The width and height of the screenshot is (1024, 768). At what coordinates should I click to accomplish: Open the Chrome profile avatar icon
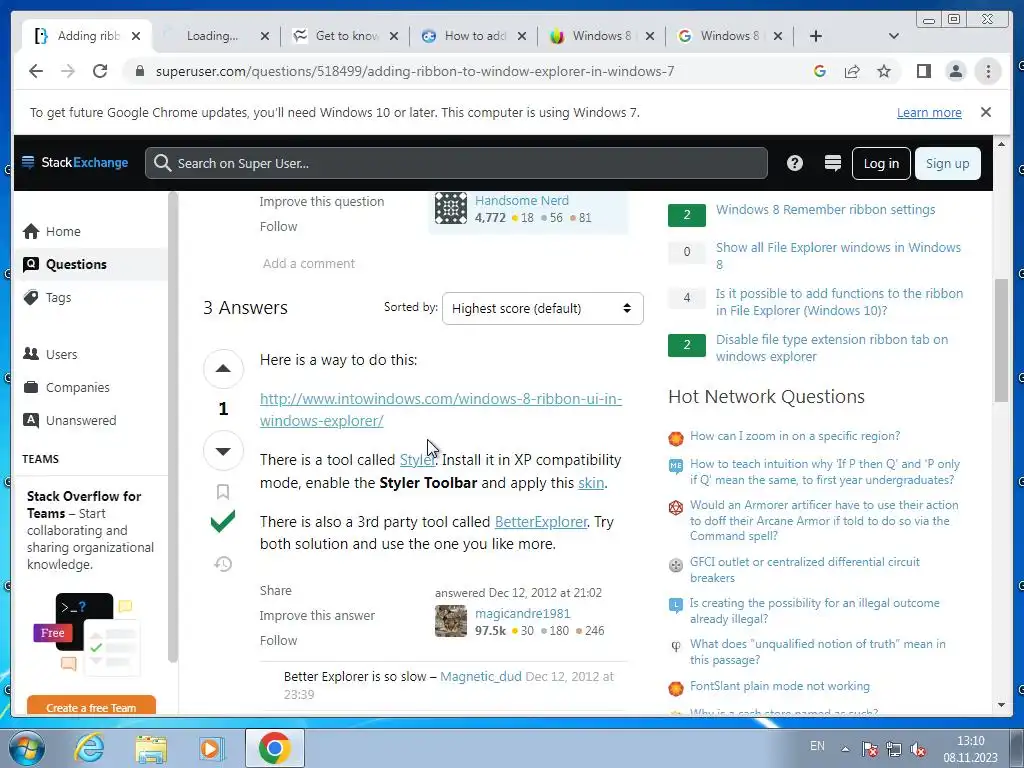click(955, 71)
